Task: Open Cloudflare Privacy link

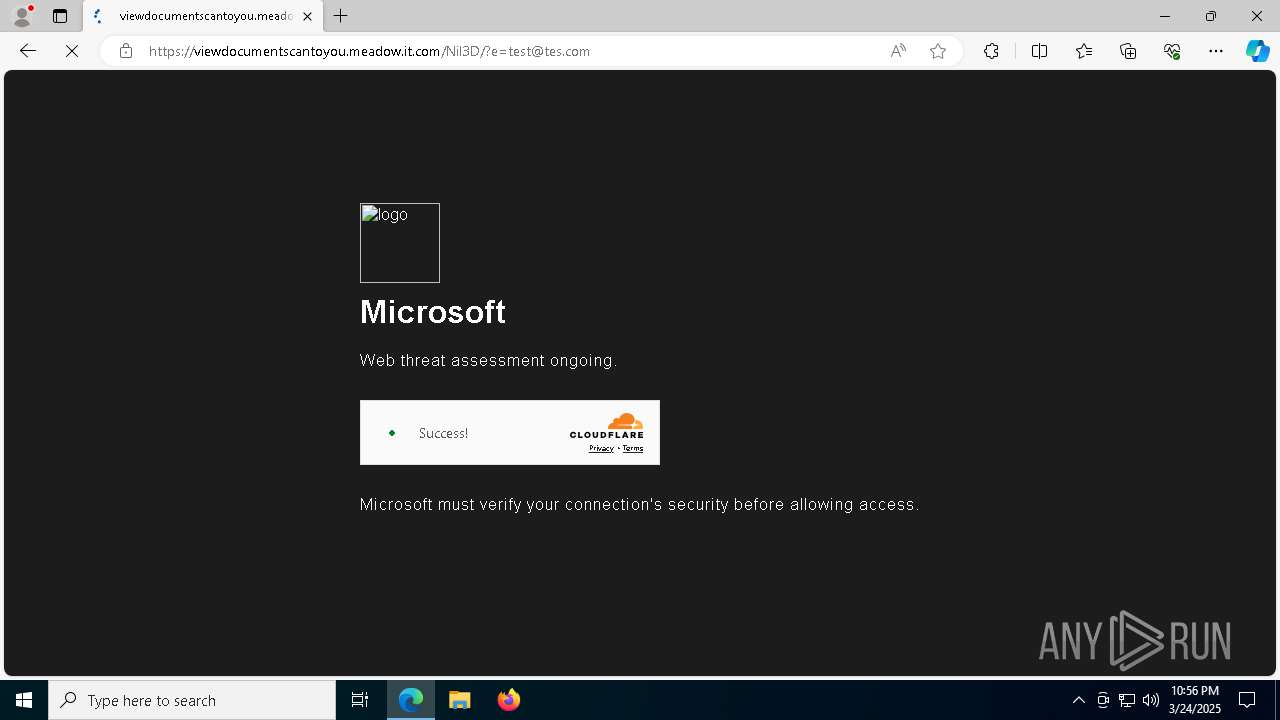Action: (x=601, y=448)
